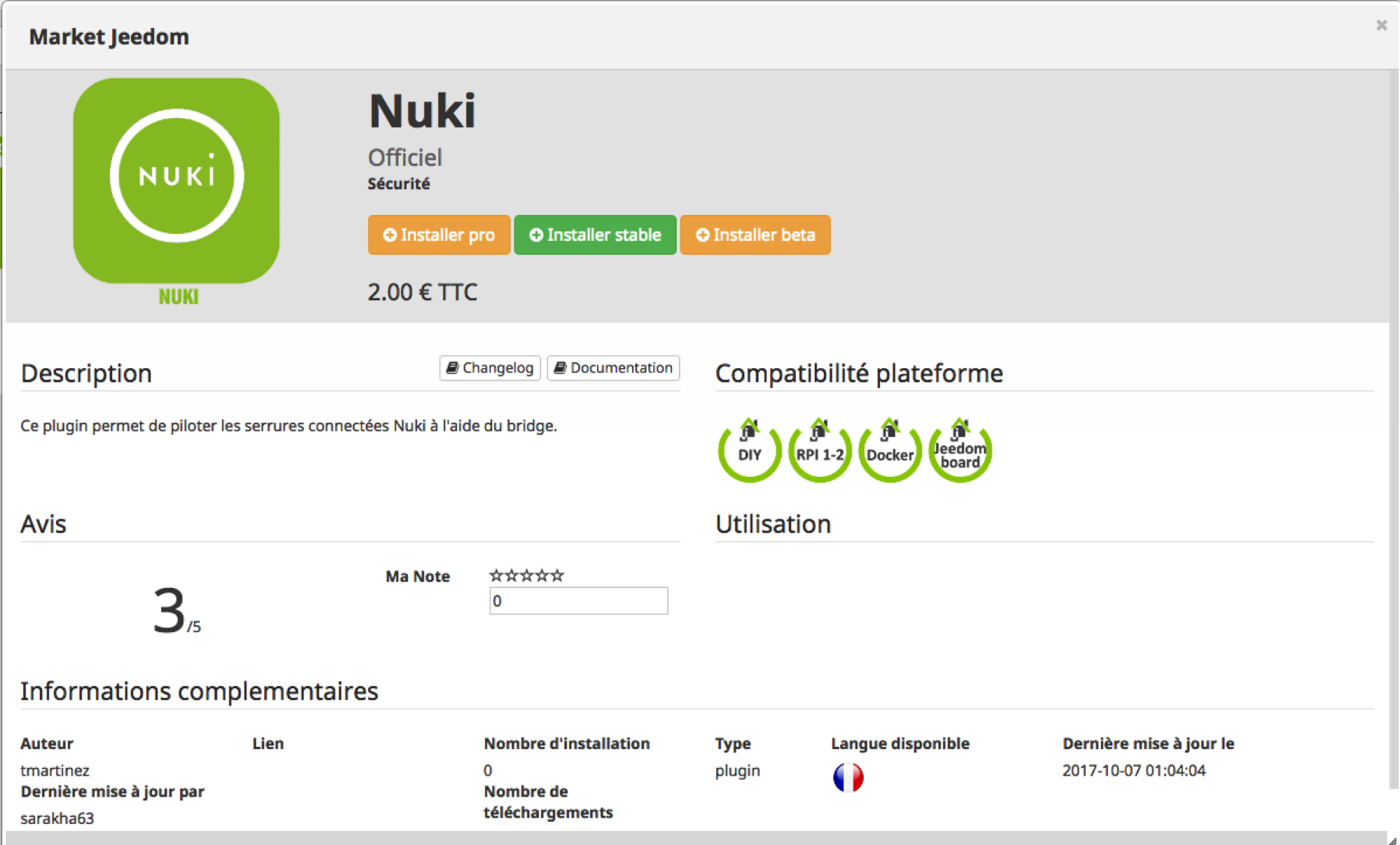Click the 3/5 average rating
Viewport: 1400px width, 845px height.
click(176, 611)
